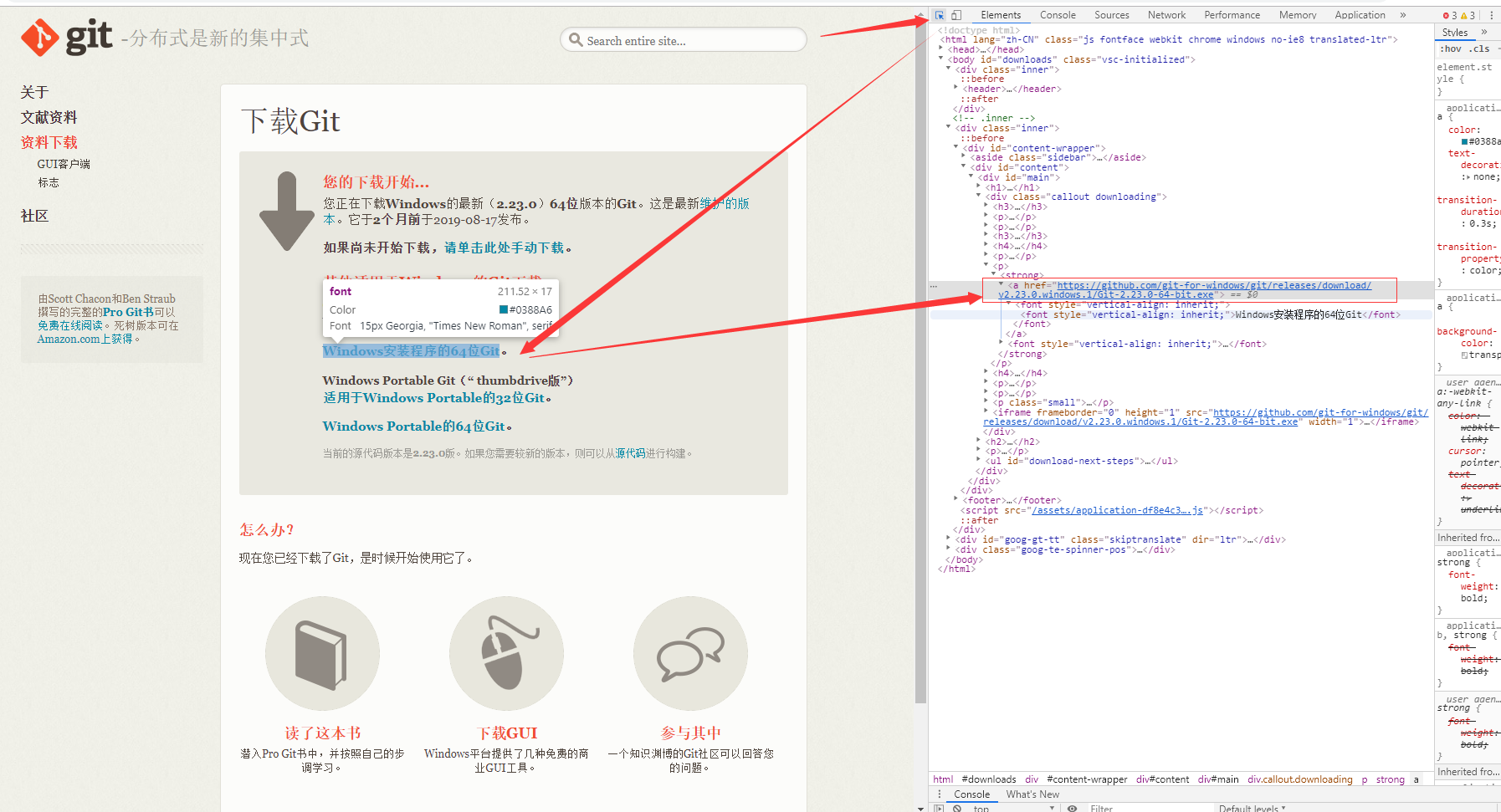Click the clear console icon
Image resolution: width=1501 pixels, height=812 pixels.
[957, 809]
